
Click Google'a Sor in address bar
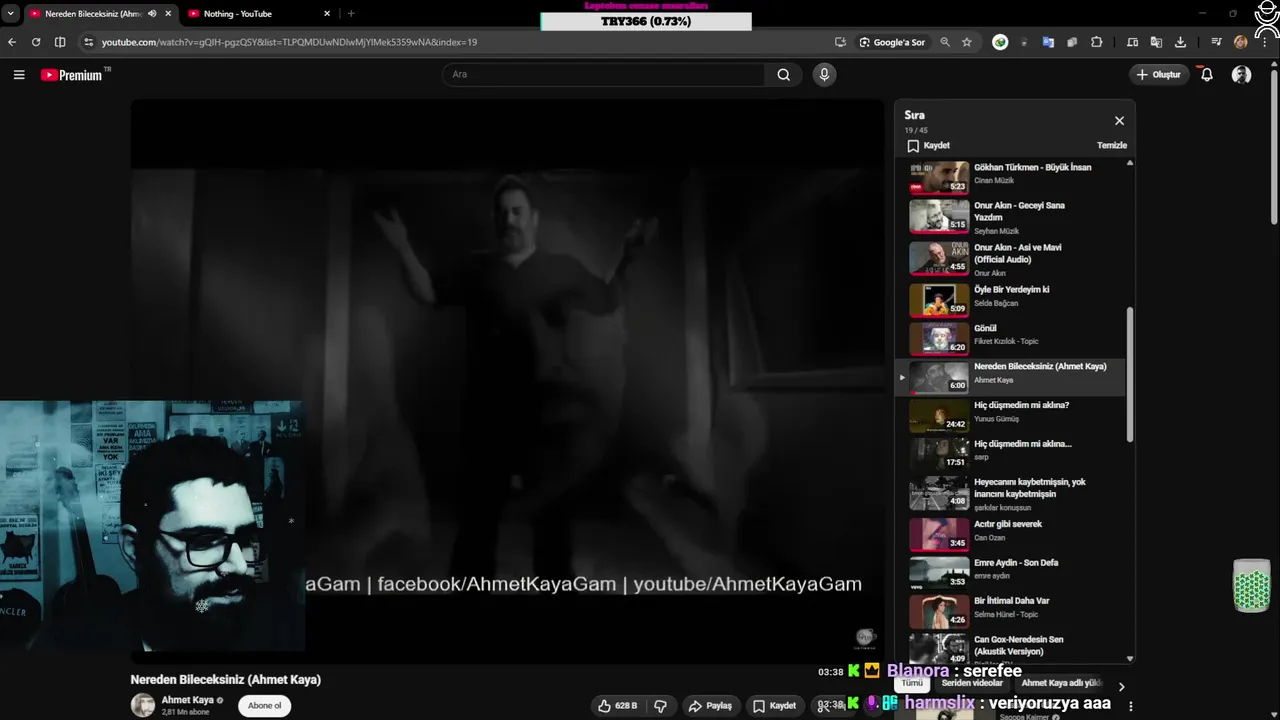pyautogui.click(x=892, y=42)
